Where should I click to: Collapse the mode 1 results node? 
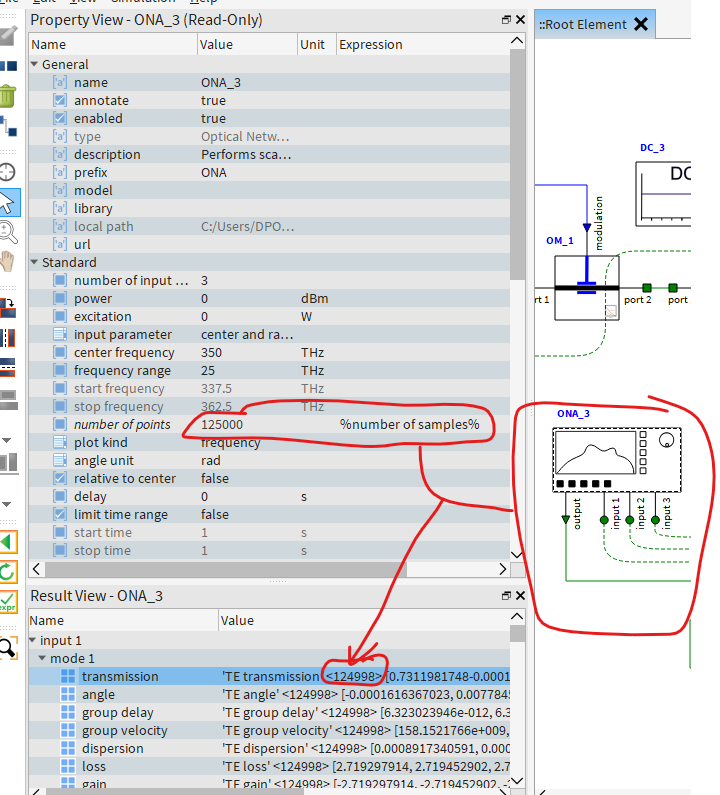43,658
